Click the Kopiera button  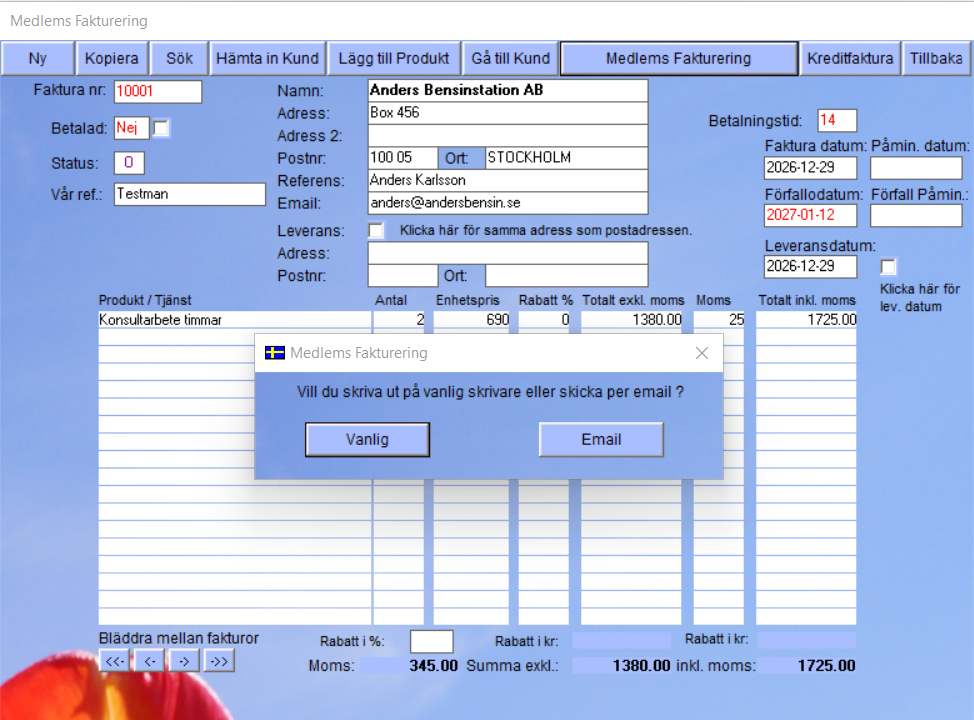point(112,58)
